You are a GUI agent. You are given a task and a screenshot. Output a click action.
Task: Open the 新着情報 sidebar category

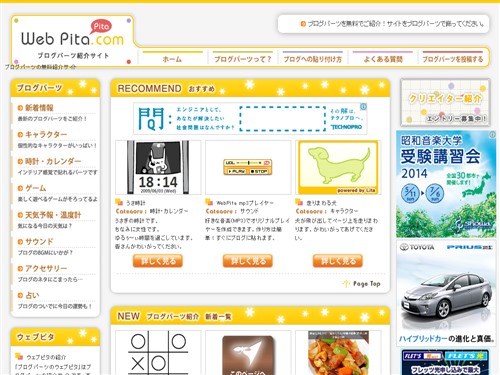click(x=39, y=108)
